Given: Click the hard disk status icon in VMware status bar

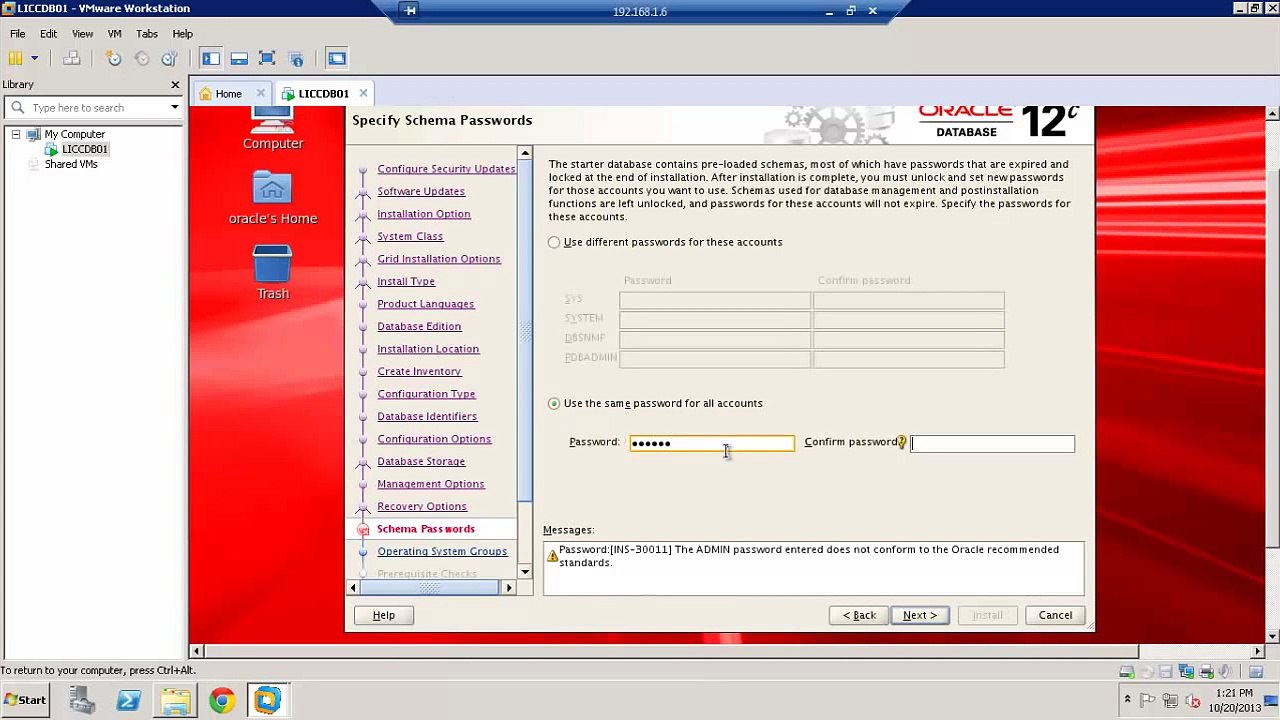Looking at the screenshot, I should (1127, 672).
